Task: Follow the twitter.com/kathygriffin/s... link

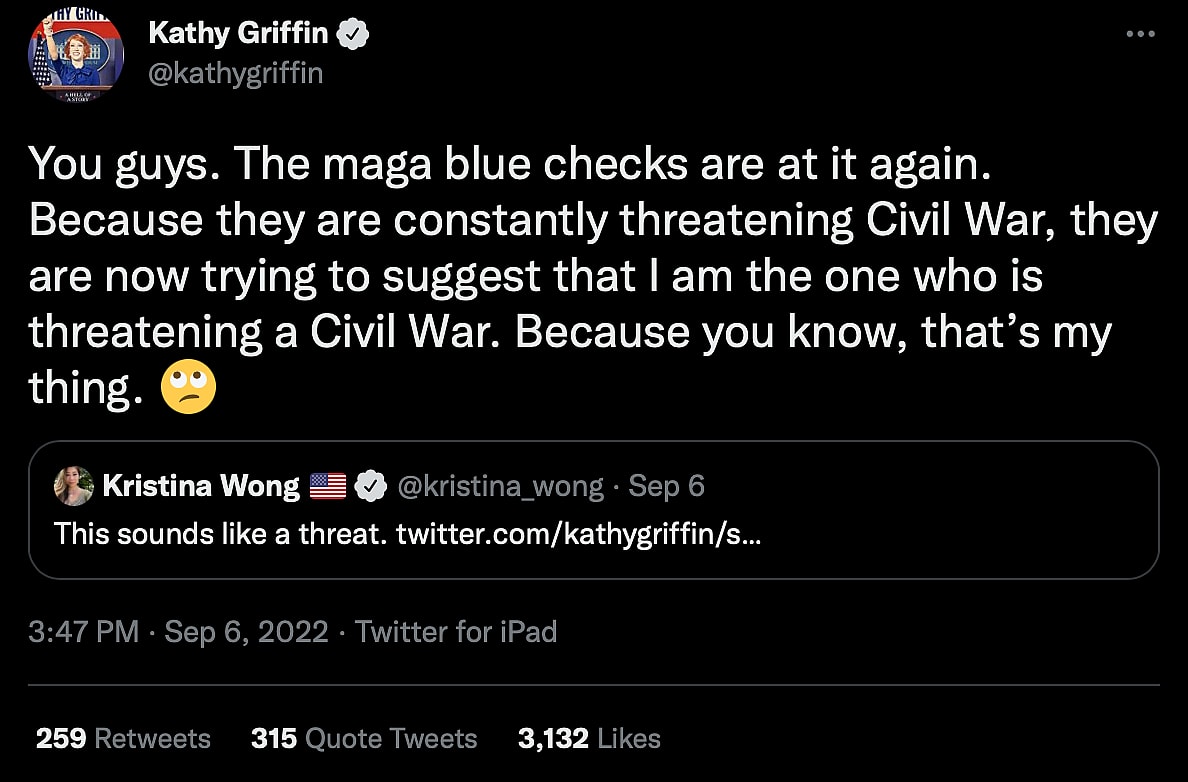Action: [579, 533]
